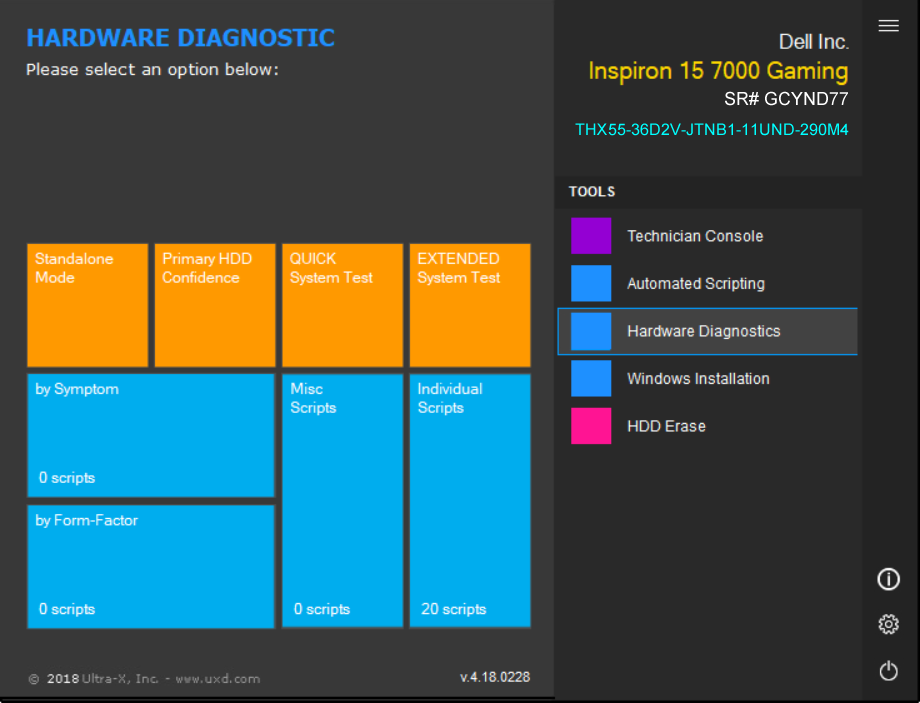Click the blue Hardware Diagnostics icon

click(591, 331)
